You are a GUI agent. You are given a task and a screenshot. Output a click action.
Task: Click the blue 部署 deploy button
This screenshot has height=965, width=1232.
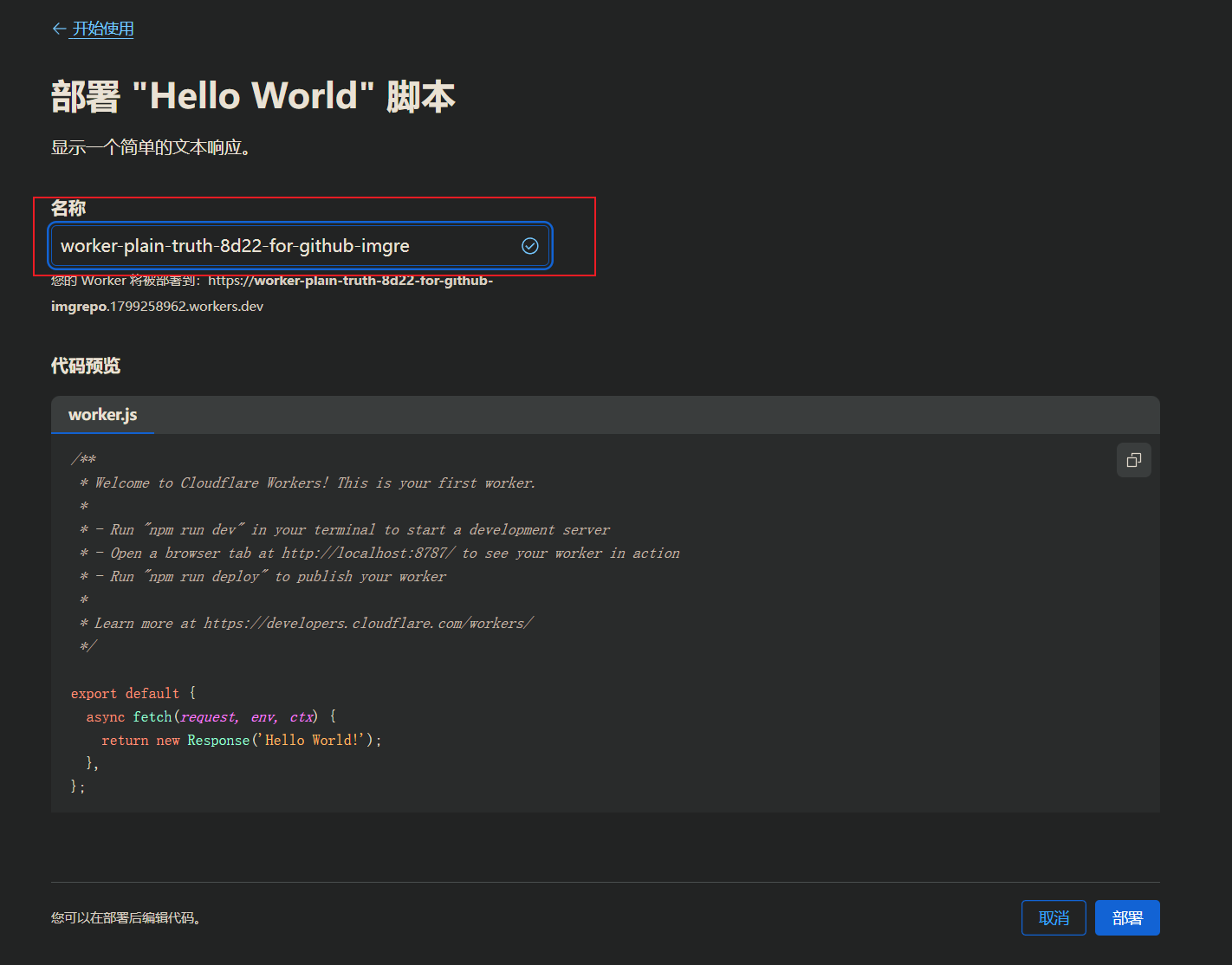coord(1127,918)
